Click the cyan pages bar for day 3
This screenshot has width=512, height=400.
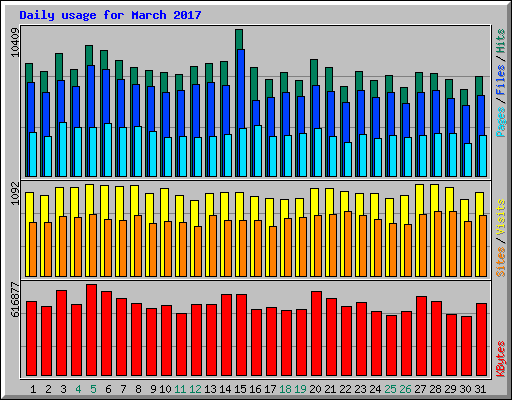point(63,149)
